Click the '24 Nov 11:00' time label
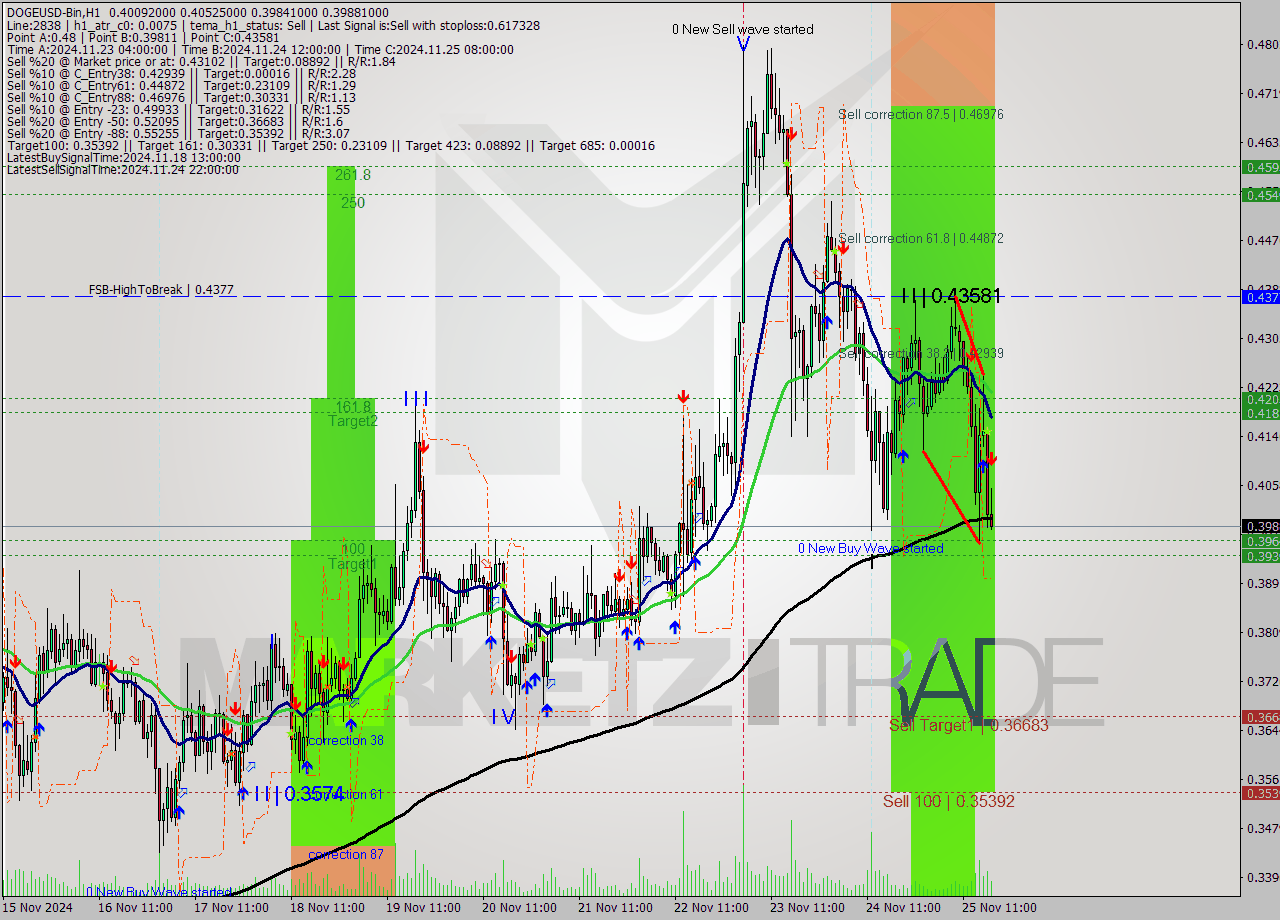 [902, 908]
